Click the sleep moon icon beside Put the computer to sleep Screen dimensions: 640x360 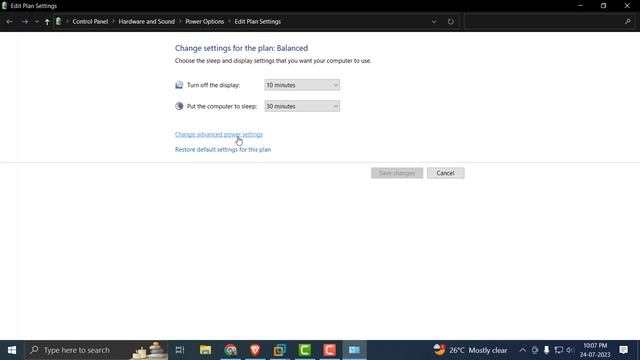179,106
